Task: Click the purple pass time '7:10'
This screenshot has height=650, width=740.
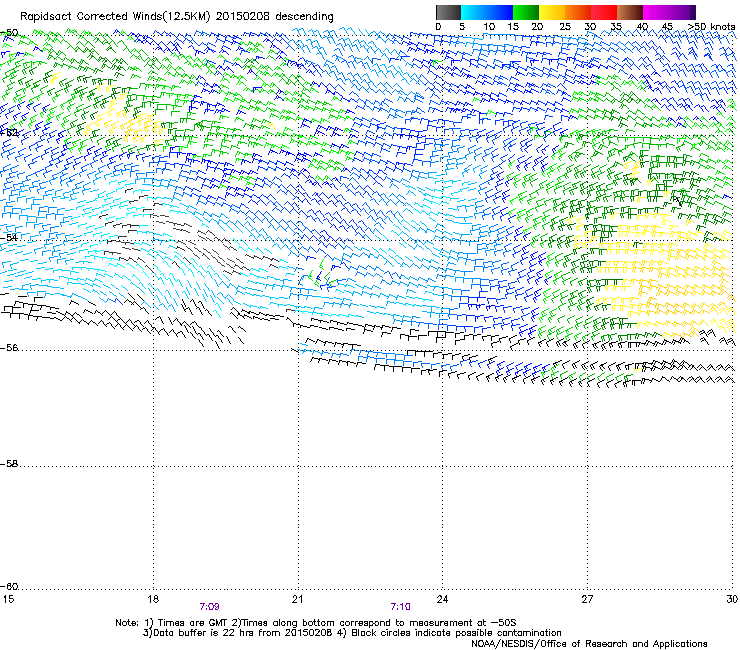Action: [x=400, y=607]
